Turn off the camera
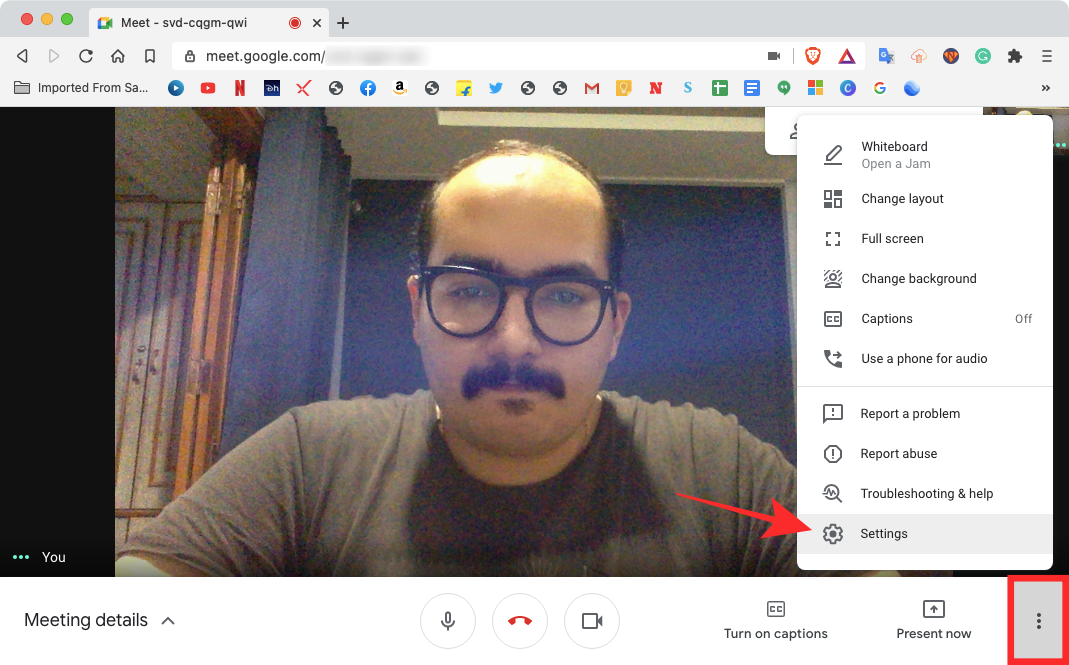Screen dimensions: 1069x665 coord(591,620)
